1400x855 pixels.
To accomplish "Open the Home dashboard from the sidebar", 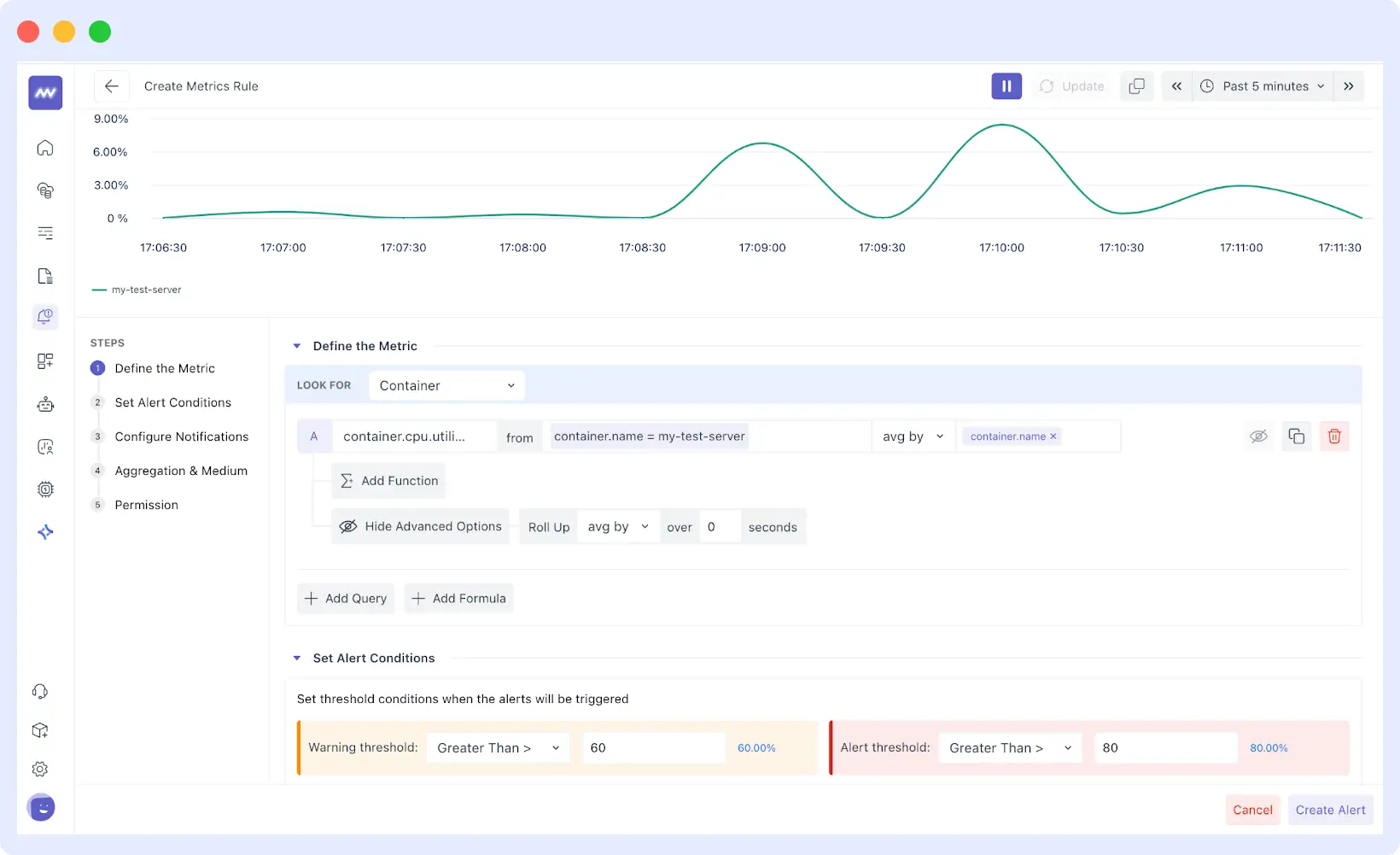I will 44,147.
